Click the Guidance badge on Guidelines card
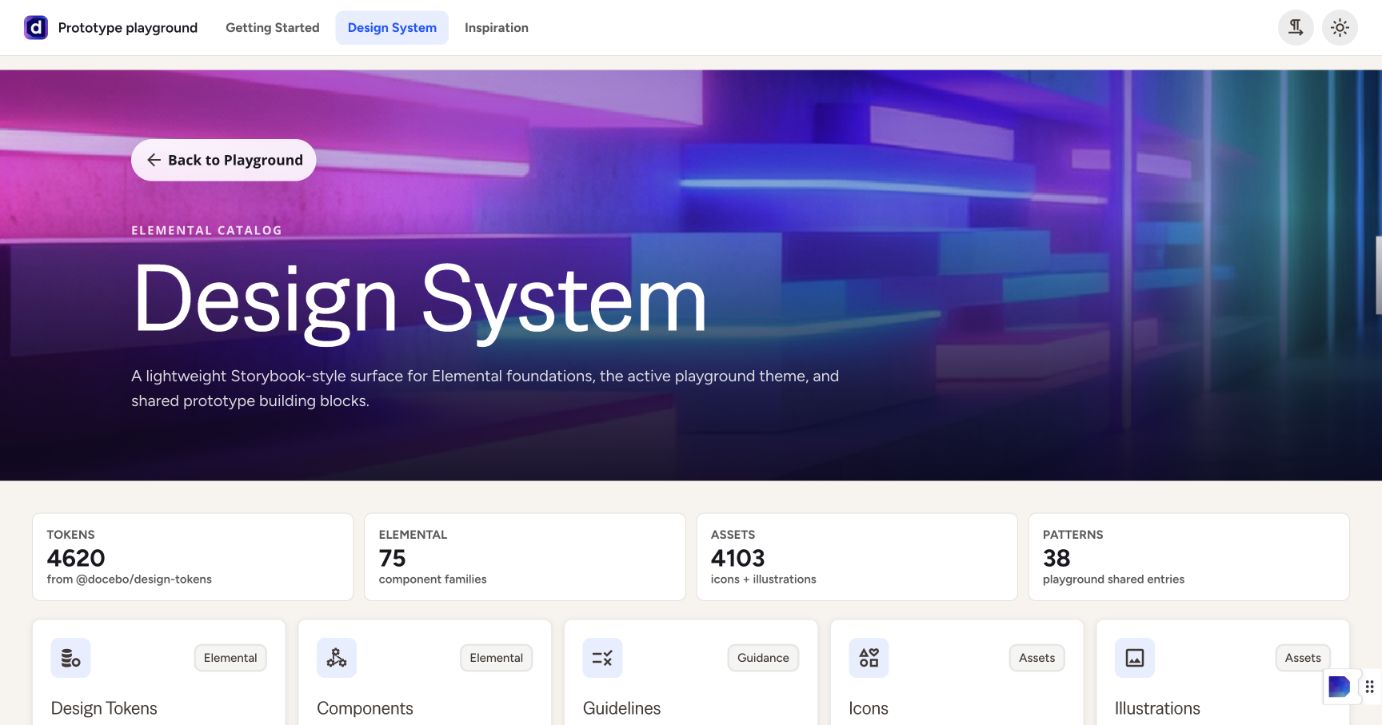1382x725 pixels. tap(763, 658)
